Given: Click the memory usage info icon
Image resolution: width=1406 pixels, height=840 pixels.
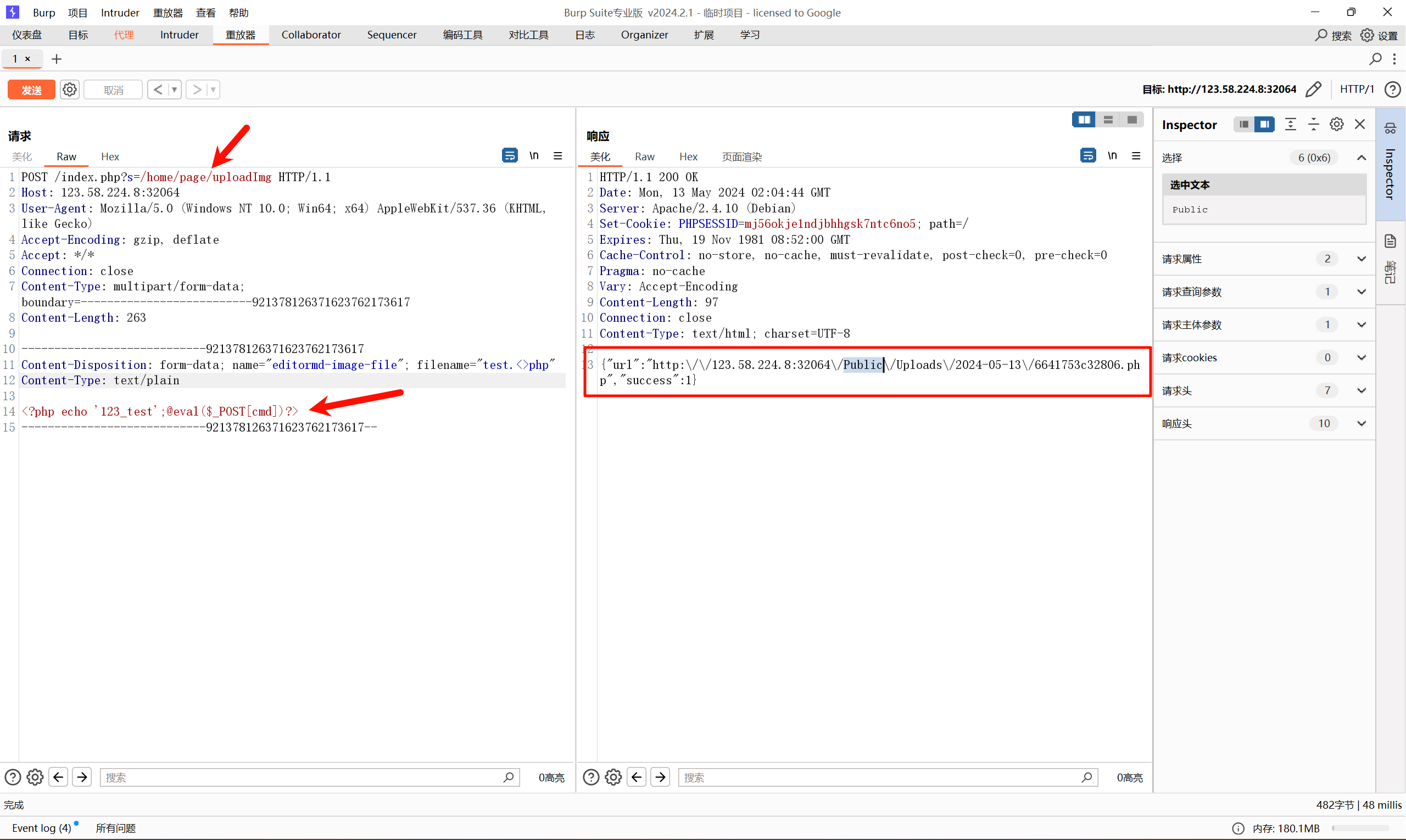Looking at the screenshot, I should pyautogui.click(x=1238, y=828).
